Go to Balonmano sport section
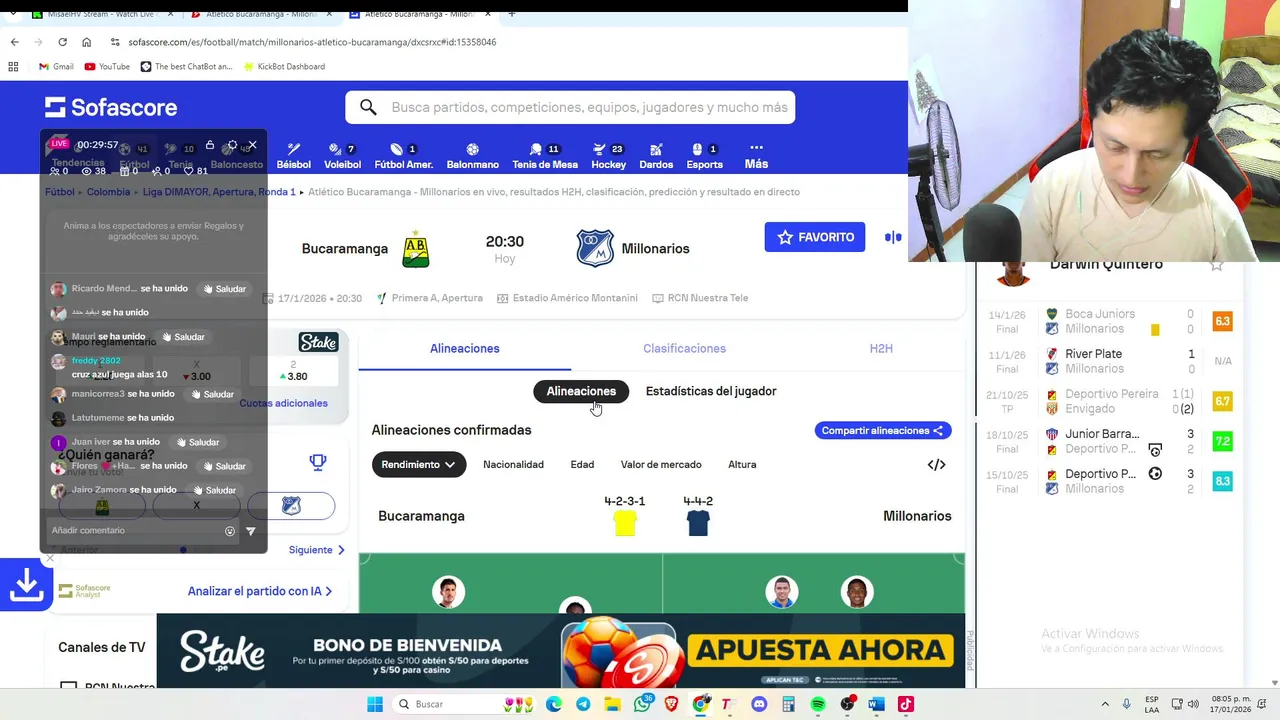Screen dimensions: 1280x720 [x=472, y=156]
